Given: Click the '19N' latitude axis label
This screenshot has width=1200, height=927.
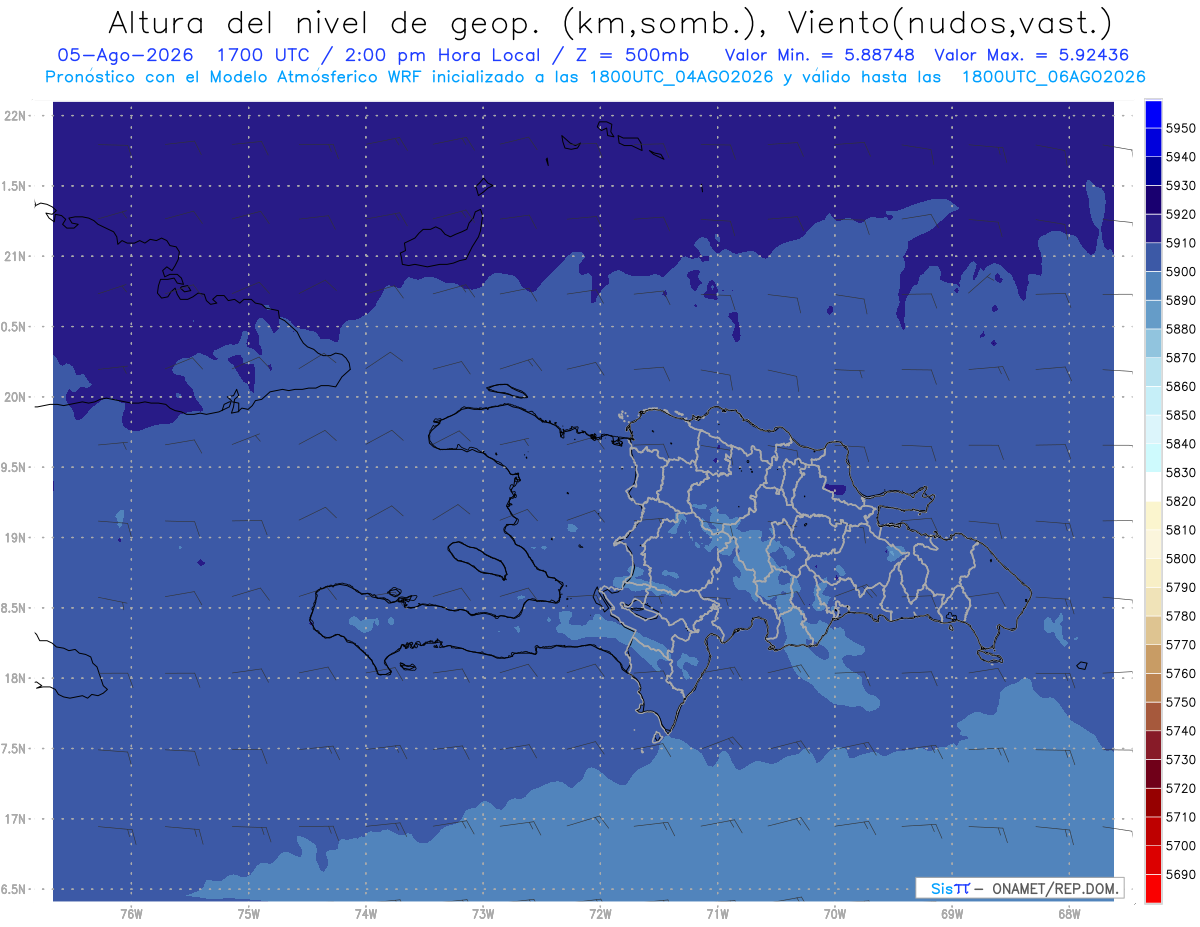Looking at the screenshot, I should [x=14, y=538].
